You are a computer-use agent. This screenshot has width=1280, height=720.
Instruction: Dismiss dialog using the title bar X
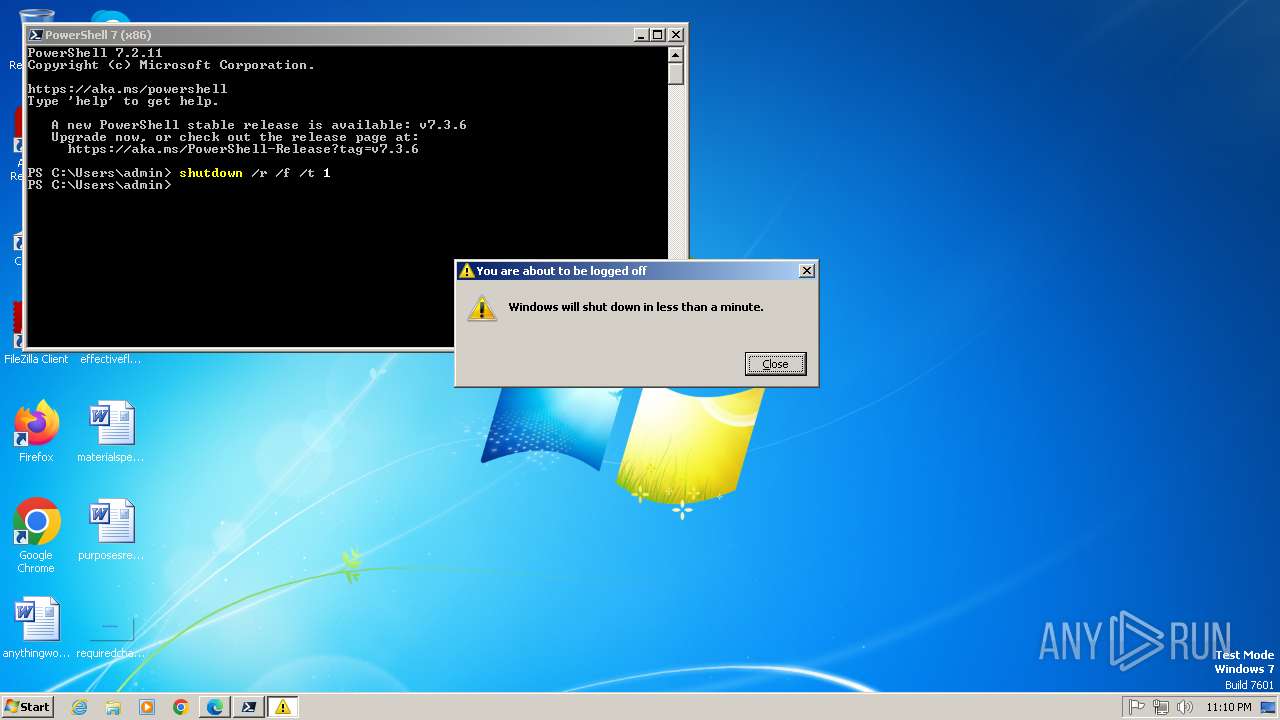point(807,271)
